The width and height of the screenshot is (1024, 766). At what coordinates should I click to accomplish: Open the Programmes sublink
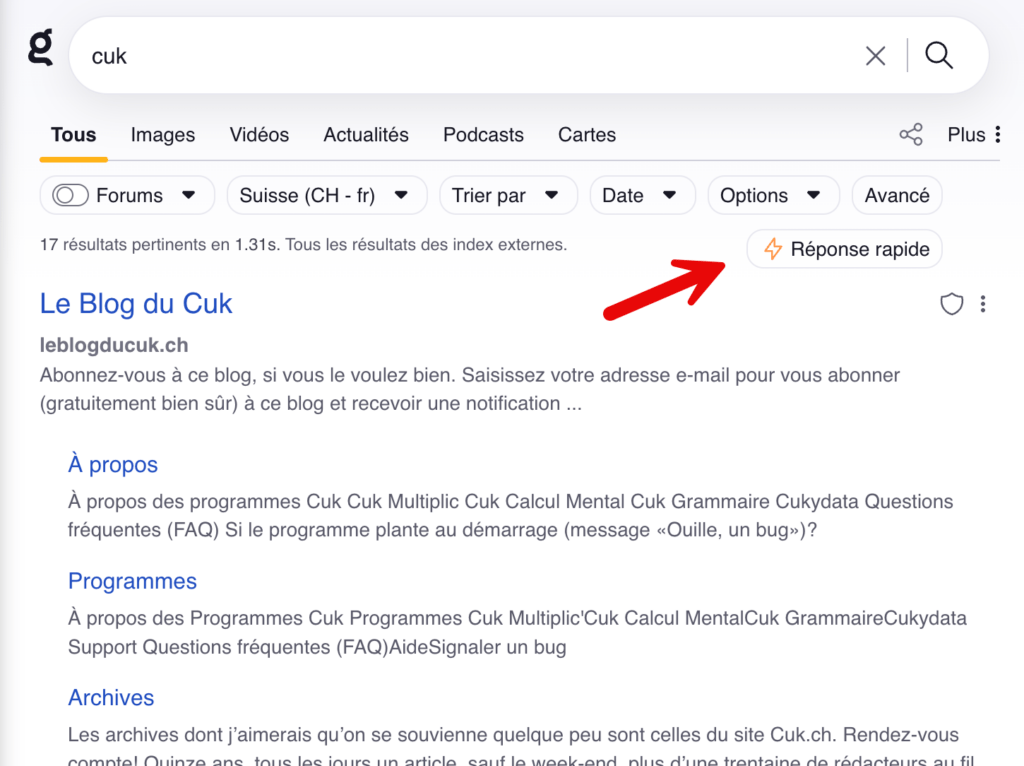pos(133,581)
